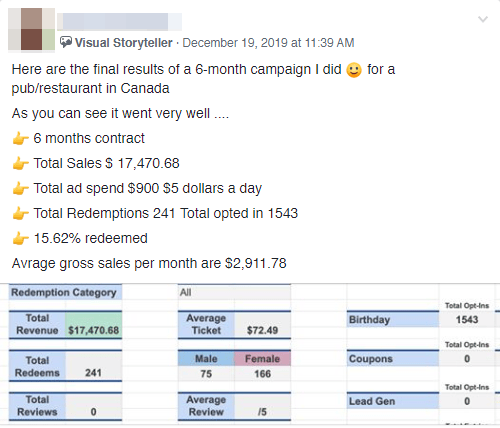
Task: Click pointing hand beside Total Sales
Action: click(x=20, y=163)
